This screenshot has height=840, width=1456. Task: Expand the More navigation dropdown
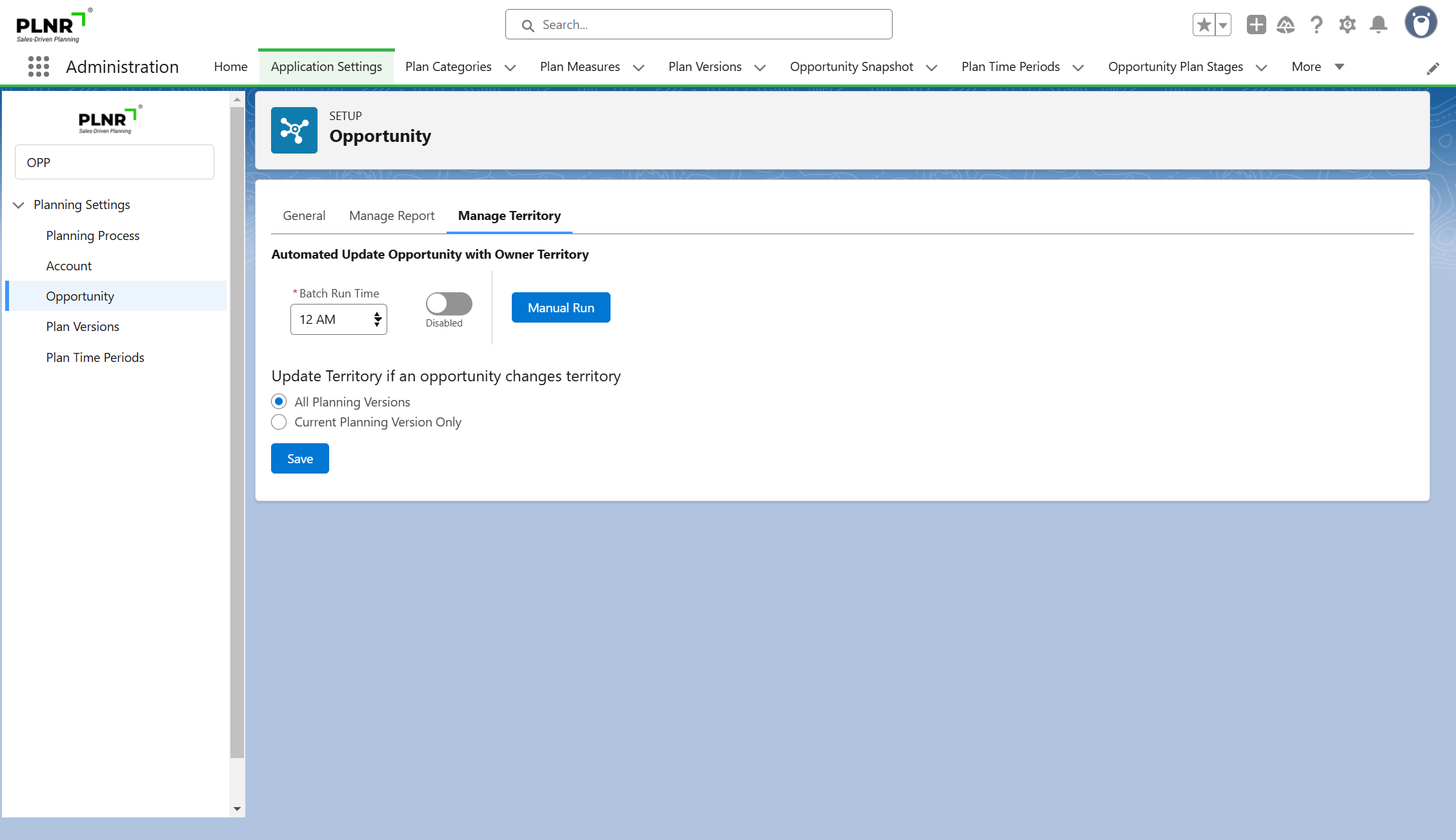(x=1317, y=66)
